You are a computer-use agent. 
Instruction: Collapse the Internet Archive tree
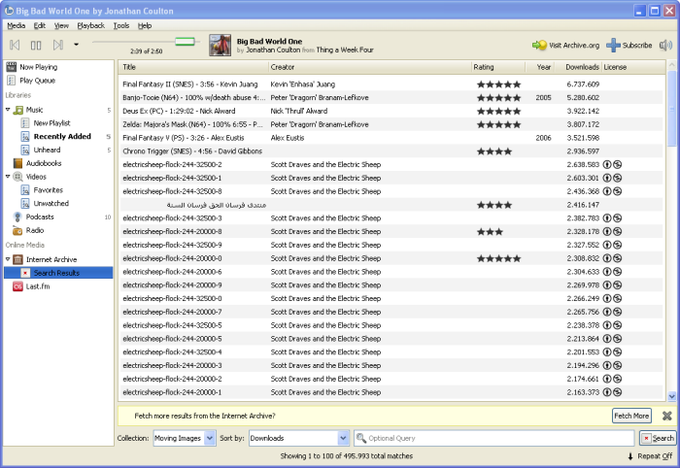(x=8, y=259)
